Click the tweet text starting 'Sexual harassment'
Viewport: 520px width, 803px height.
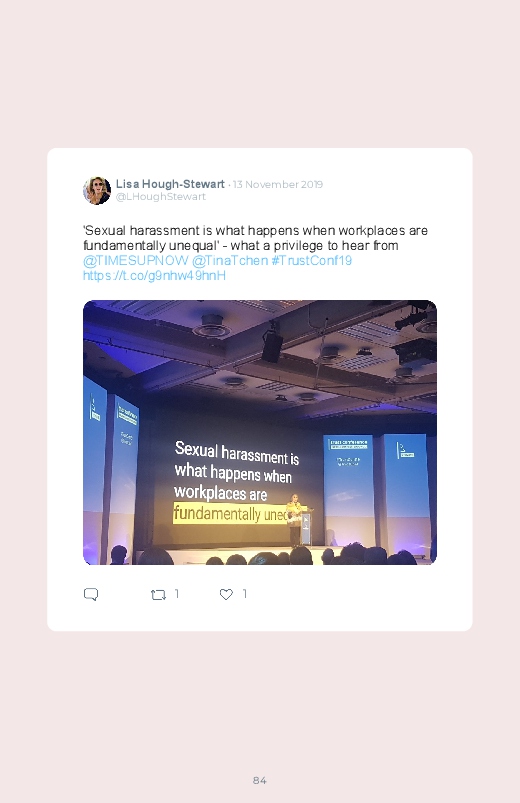pyautogui.click(x=255, y=238)
